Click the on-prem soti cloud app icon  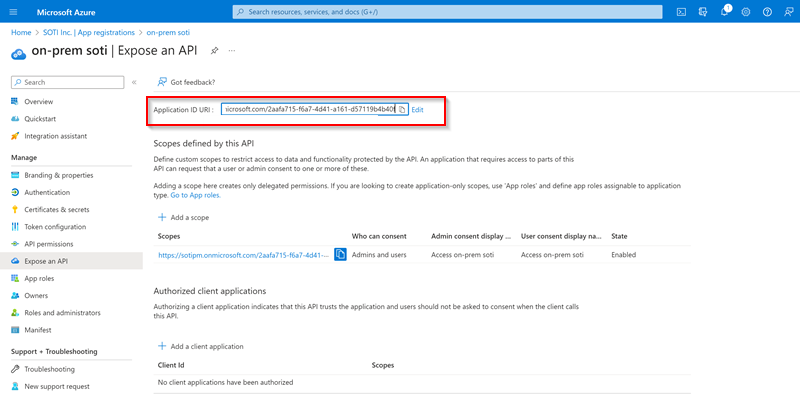[x=18, y=54]
